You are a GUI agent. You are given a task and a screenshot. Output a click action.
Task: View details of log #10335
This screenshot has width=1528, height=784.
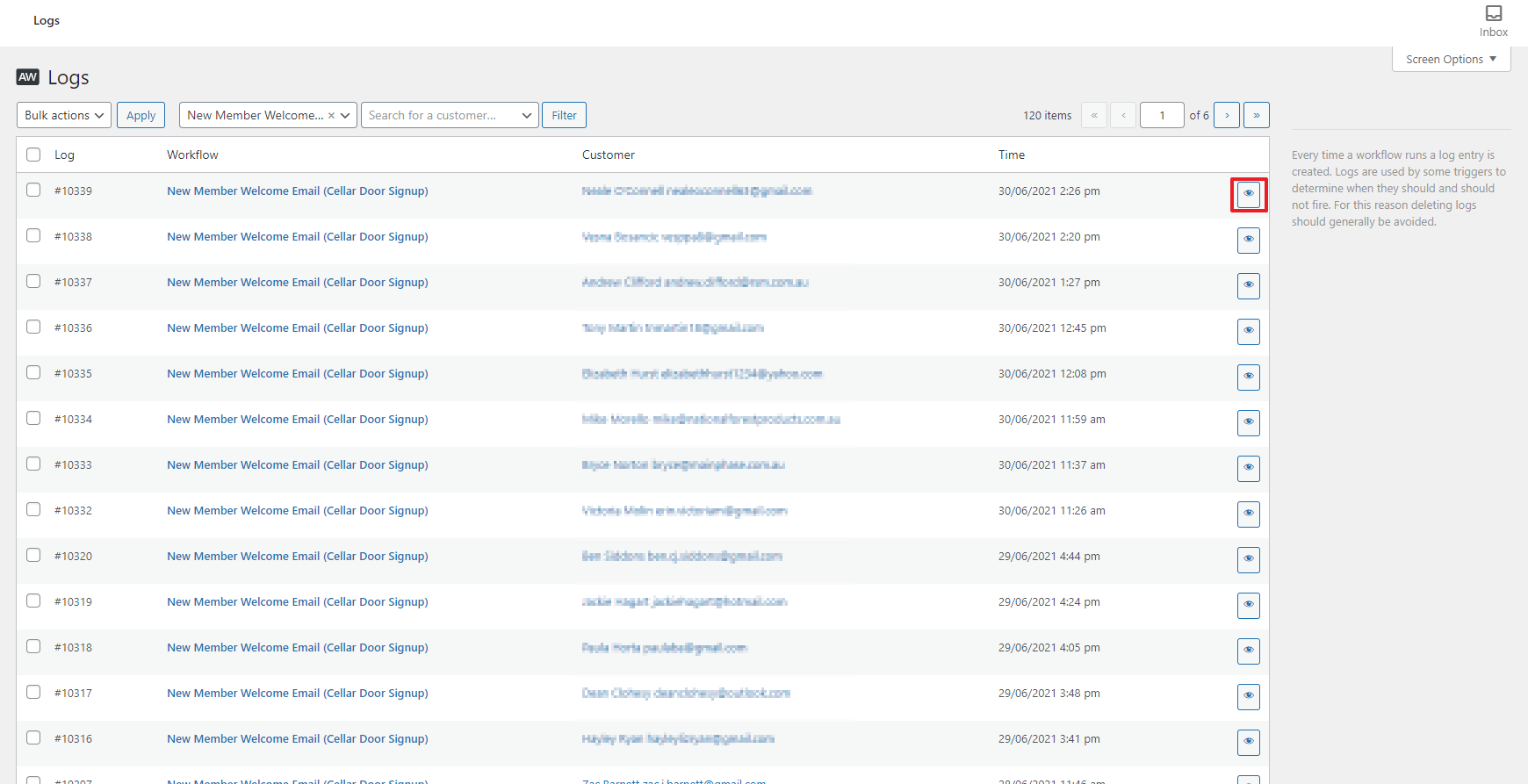click(x=1248, y=377)
